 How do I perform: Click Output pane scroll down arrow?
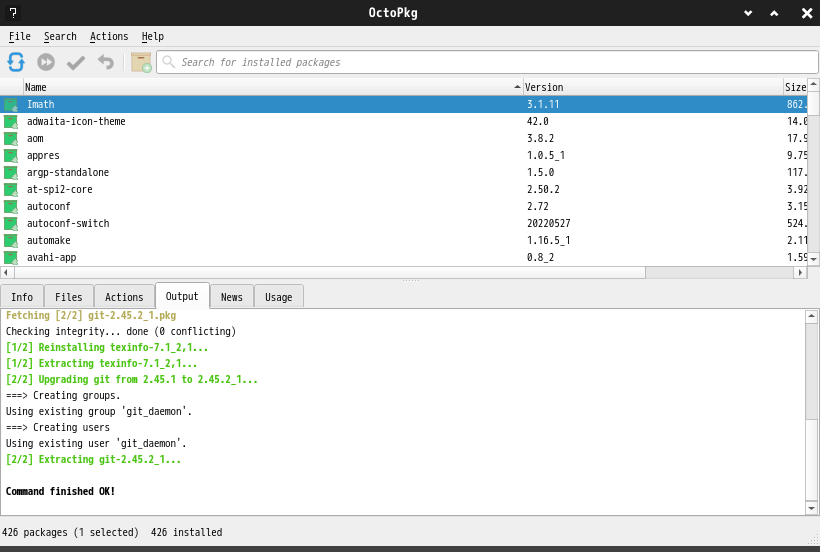(x=811, y=508)
